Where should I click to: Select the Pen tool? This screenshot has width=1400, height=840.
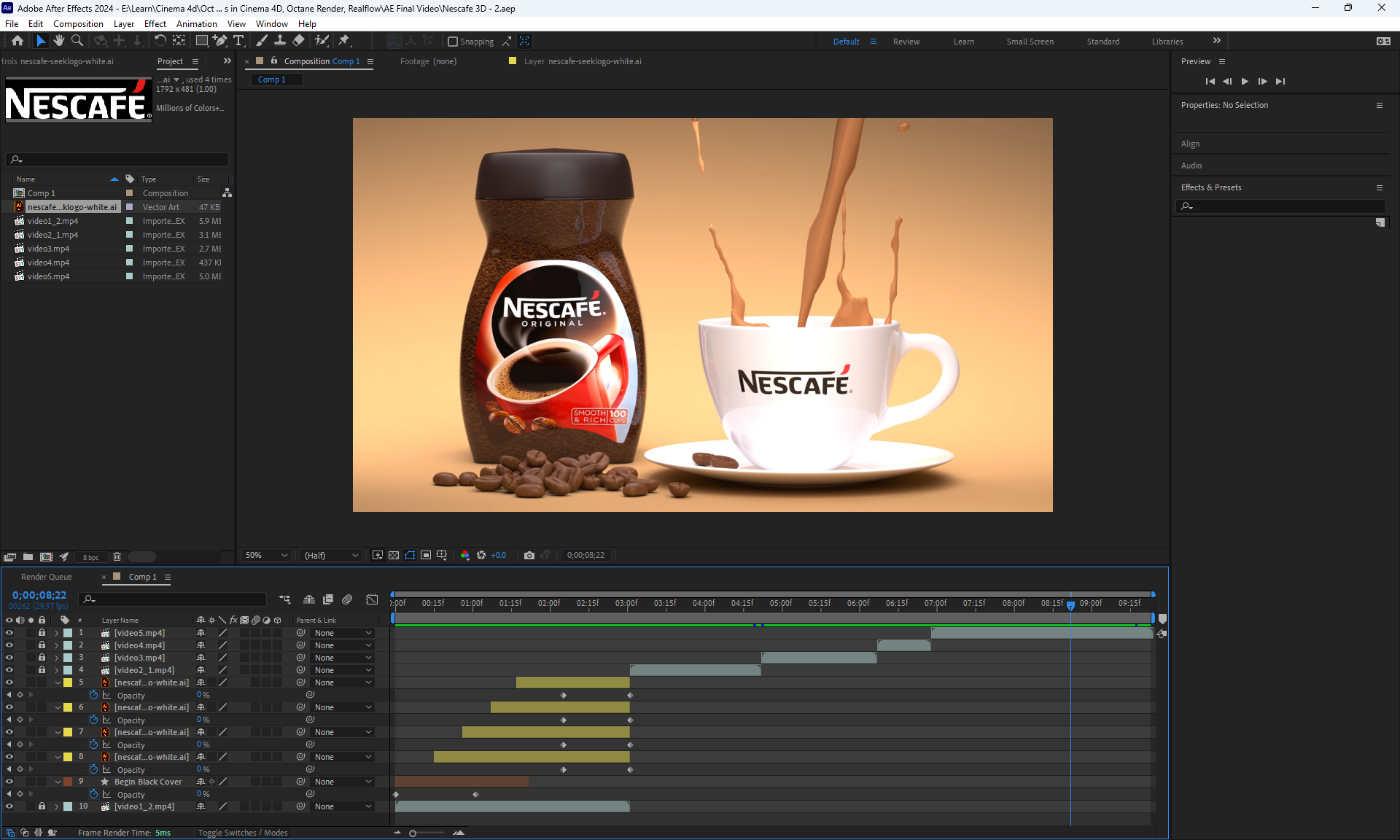point(219,41)
